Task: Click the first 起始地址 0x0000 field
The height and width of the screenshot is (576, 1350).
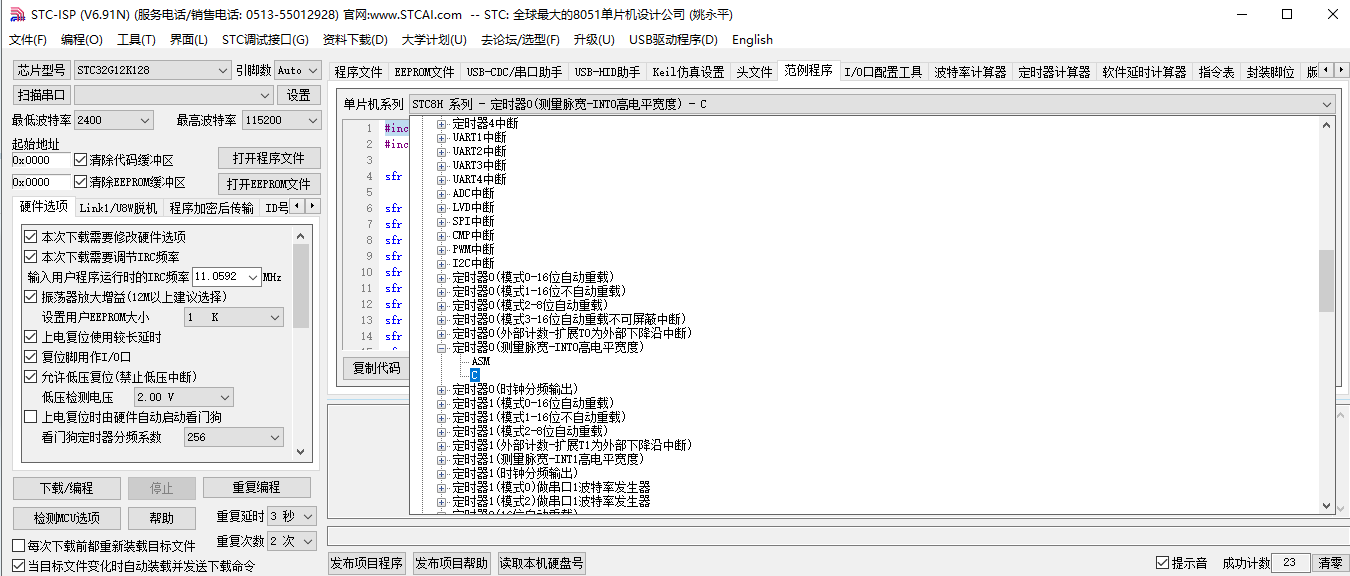Action: click(x=41, y=160)
